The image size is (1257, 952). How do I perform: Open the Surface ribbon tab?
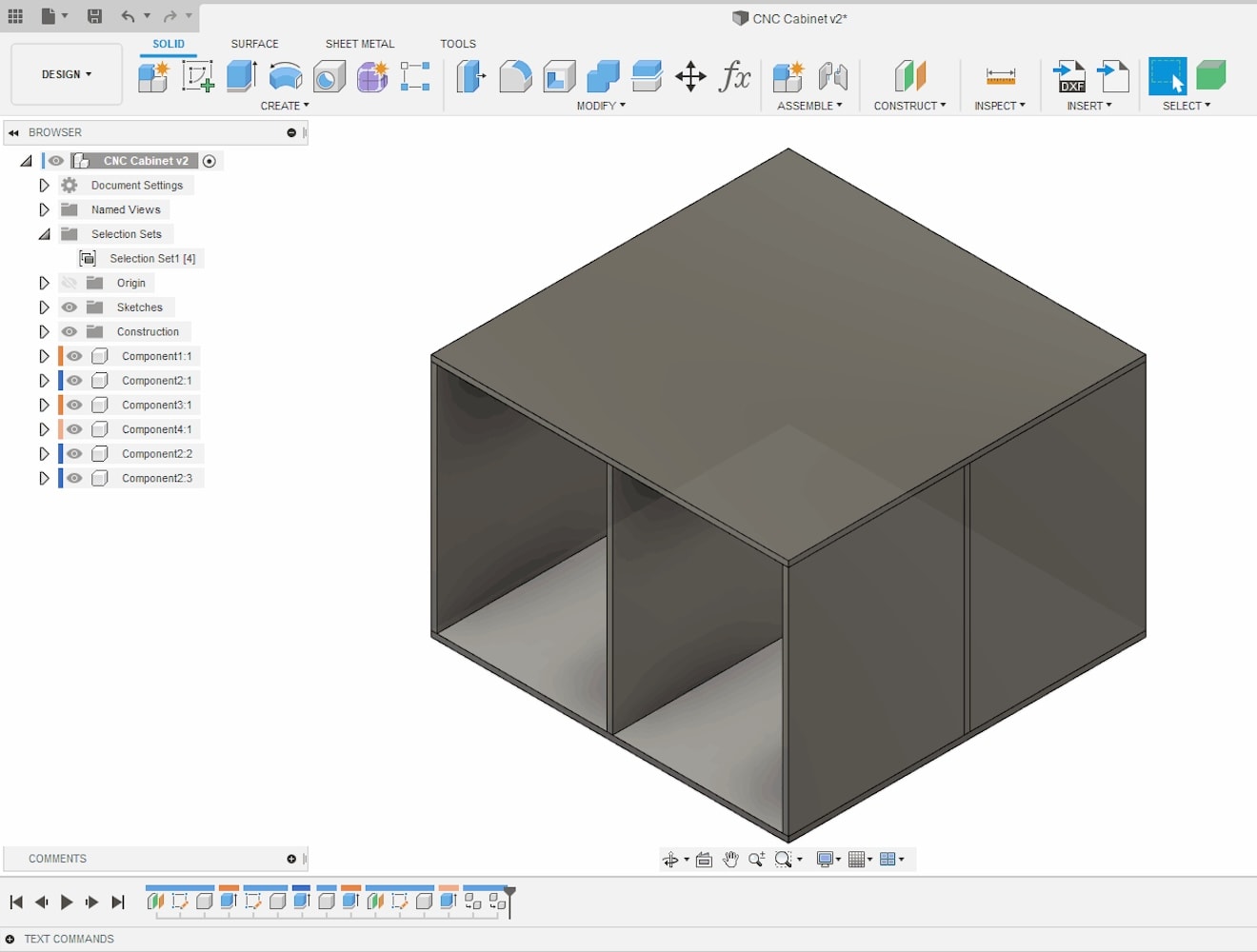point(254,44)
